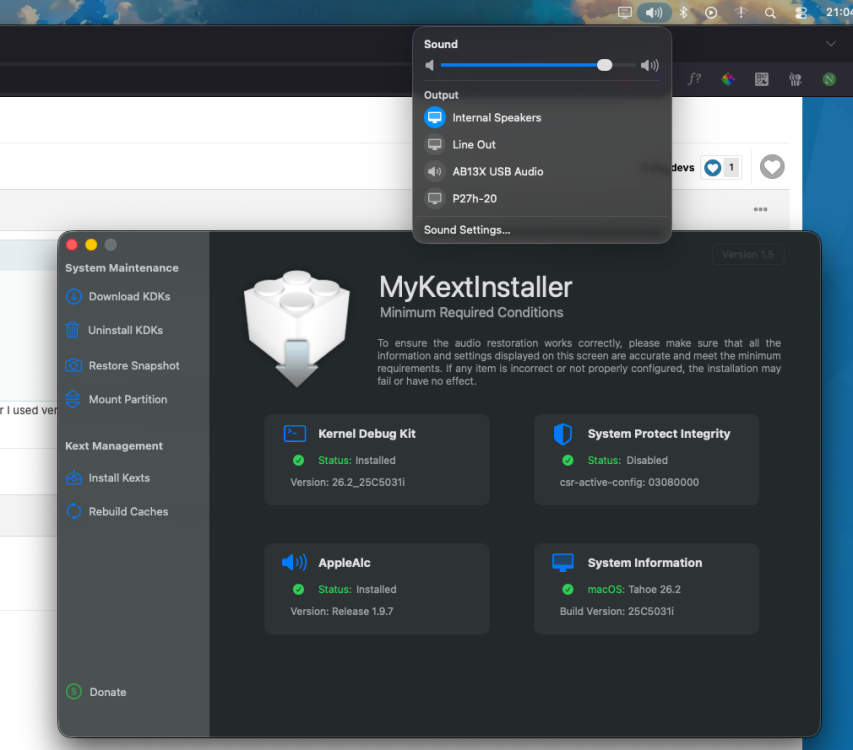Click the AppleAlc status checkmark
The width and height of the screenshot is (853, 750).
tap(298, 590)
